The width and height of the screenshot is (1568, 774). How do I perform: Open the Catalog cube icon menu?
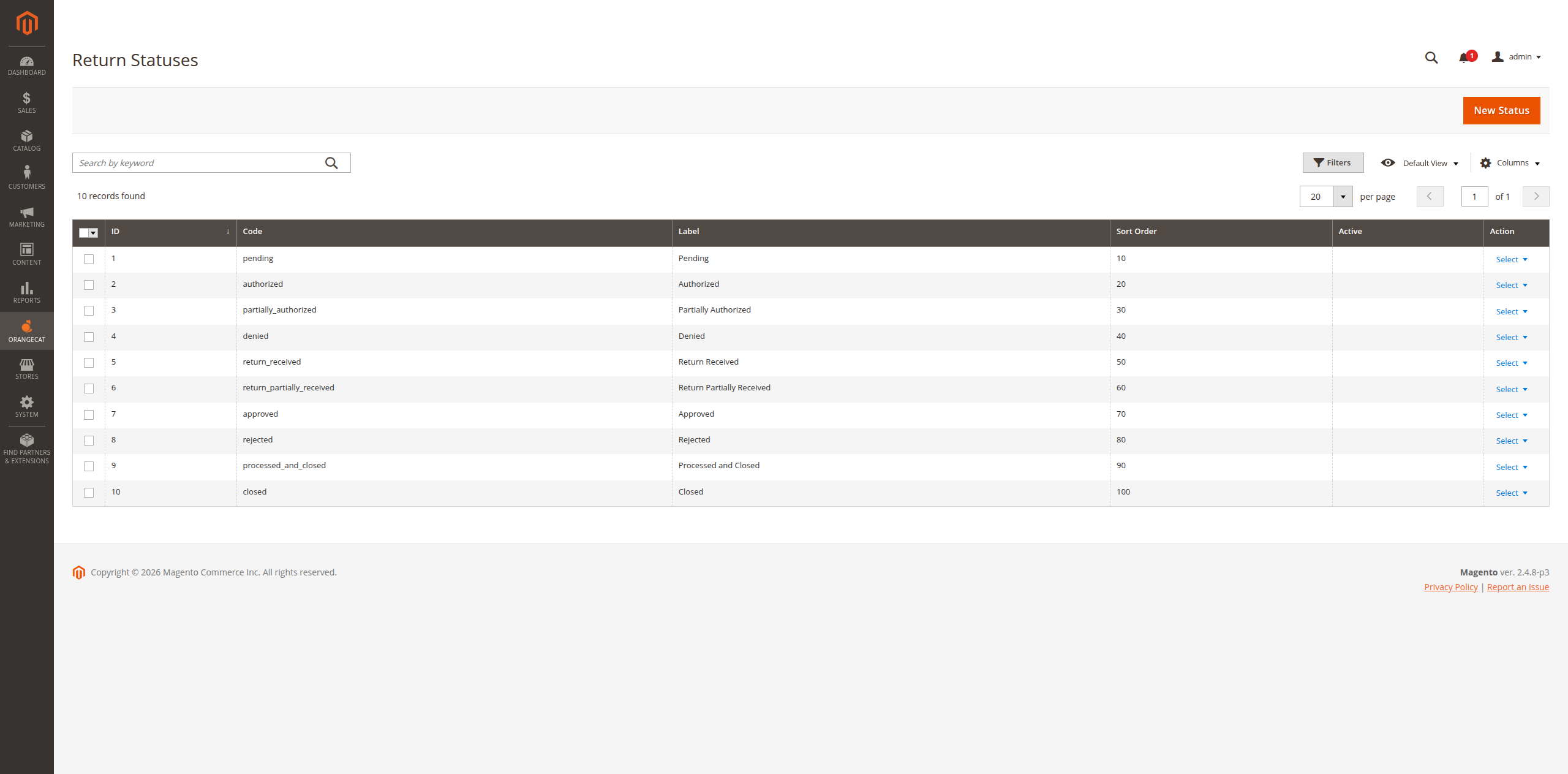(x=26, y=140)
